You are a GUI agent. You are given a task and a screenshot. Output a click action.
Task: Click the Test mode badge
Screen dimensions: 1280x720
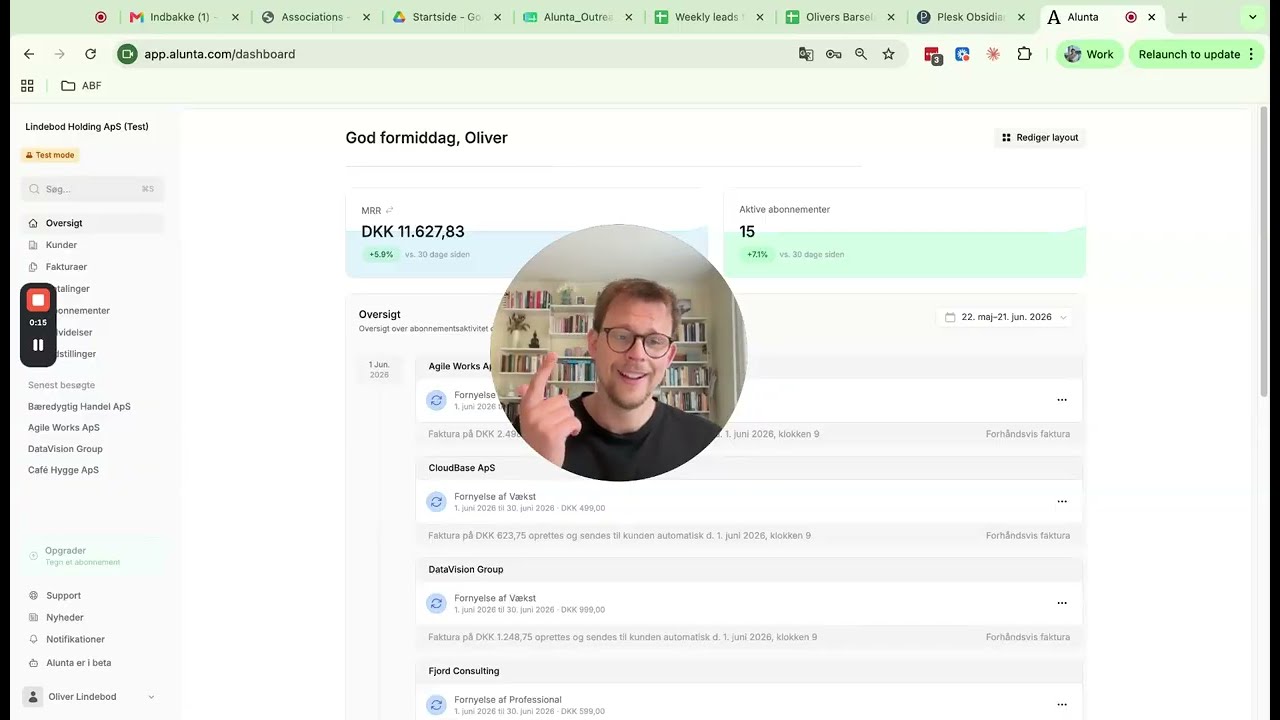(x=50, y=155)
